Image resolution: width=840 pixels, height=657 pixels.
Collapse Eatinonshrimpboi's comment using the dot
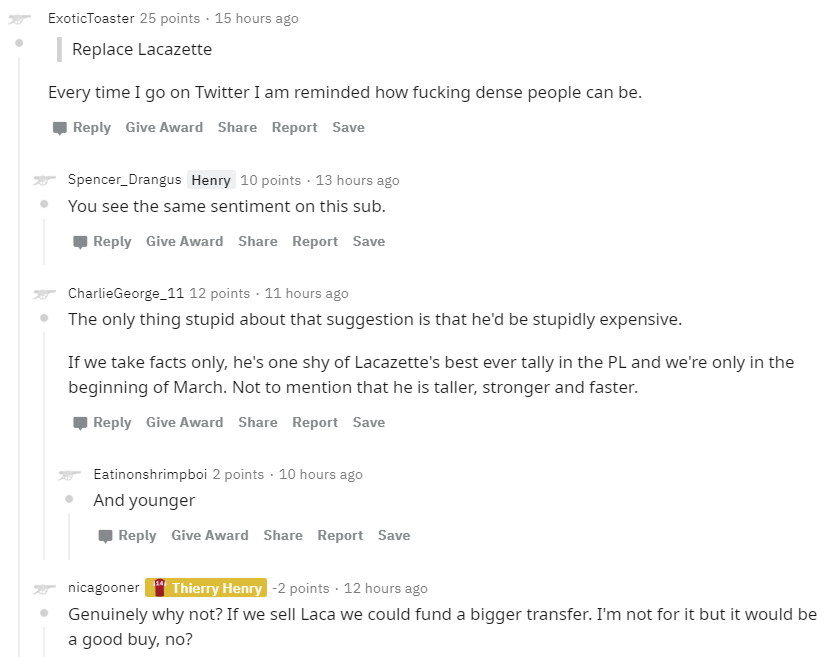(x=69, y=499)
